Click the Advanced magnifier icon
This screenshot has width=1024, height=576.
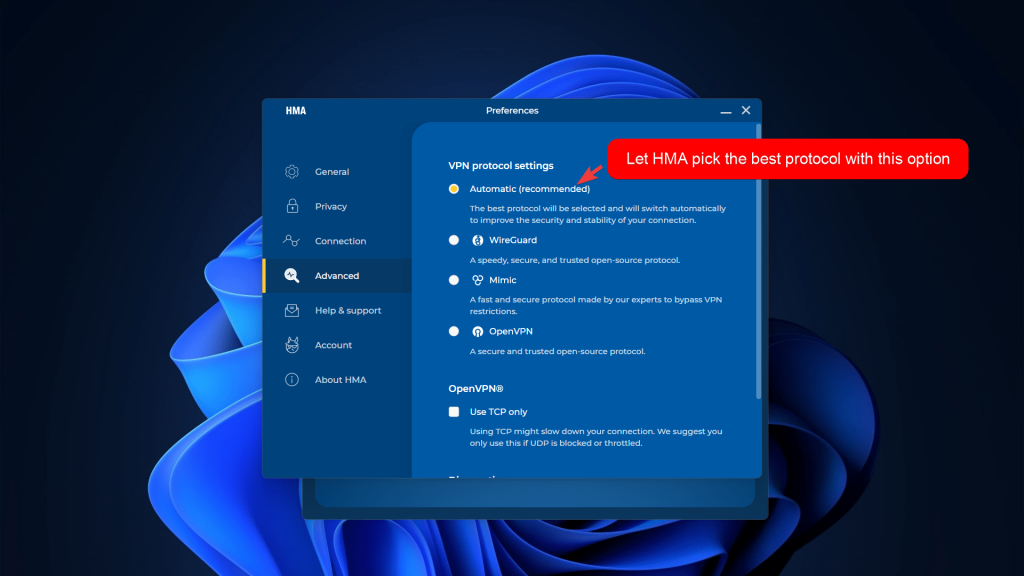coord(292,276)
